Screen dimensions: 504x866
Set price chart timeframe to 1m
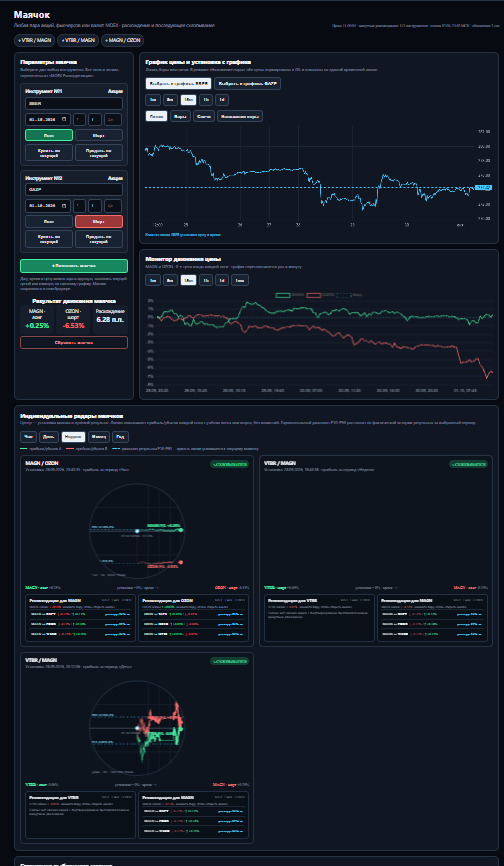point(153,100)
